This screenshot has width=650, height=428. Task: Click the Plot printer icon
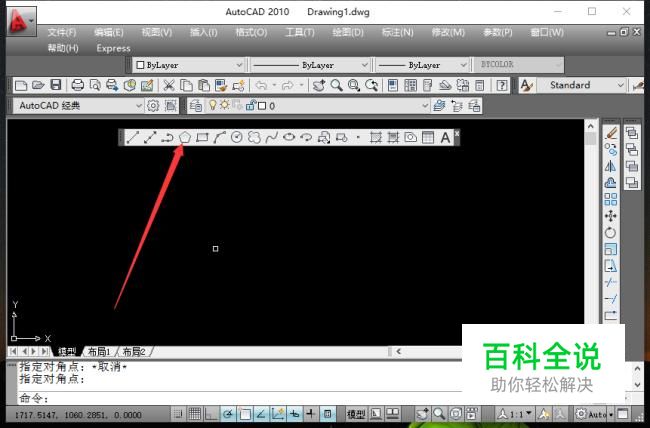coord(78,85)
